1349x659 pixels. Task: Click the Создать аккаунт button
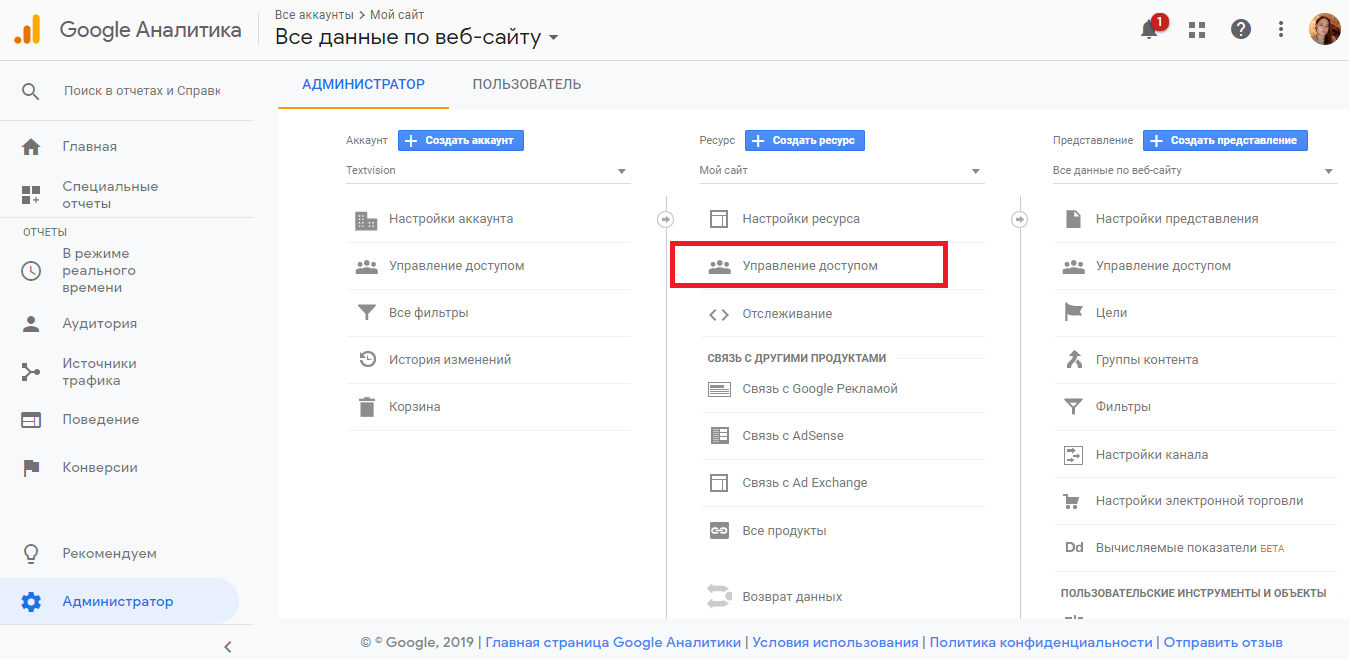(461, 141)
